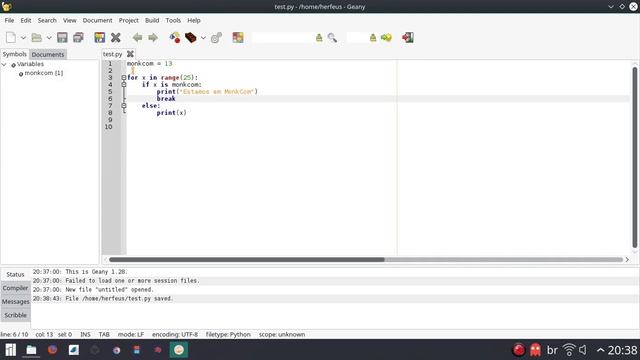Open the Edit menu
Viewport: 640px width, 360px height.
click(26, 20)
